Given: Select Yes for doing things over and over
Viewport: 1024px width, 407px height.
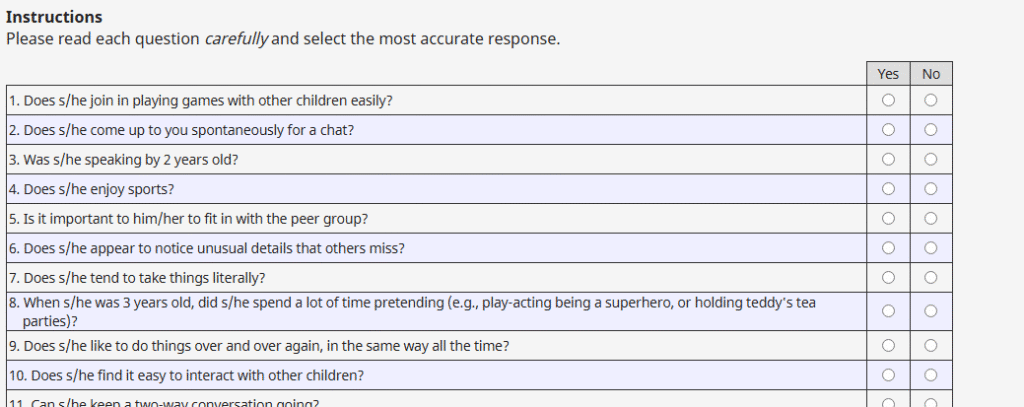Looking at the screenshot, I should pyautogui.click(x=887, y=346).
